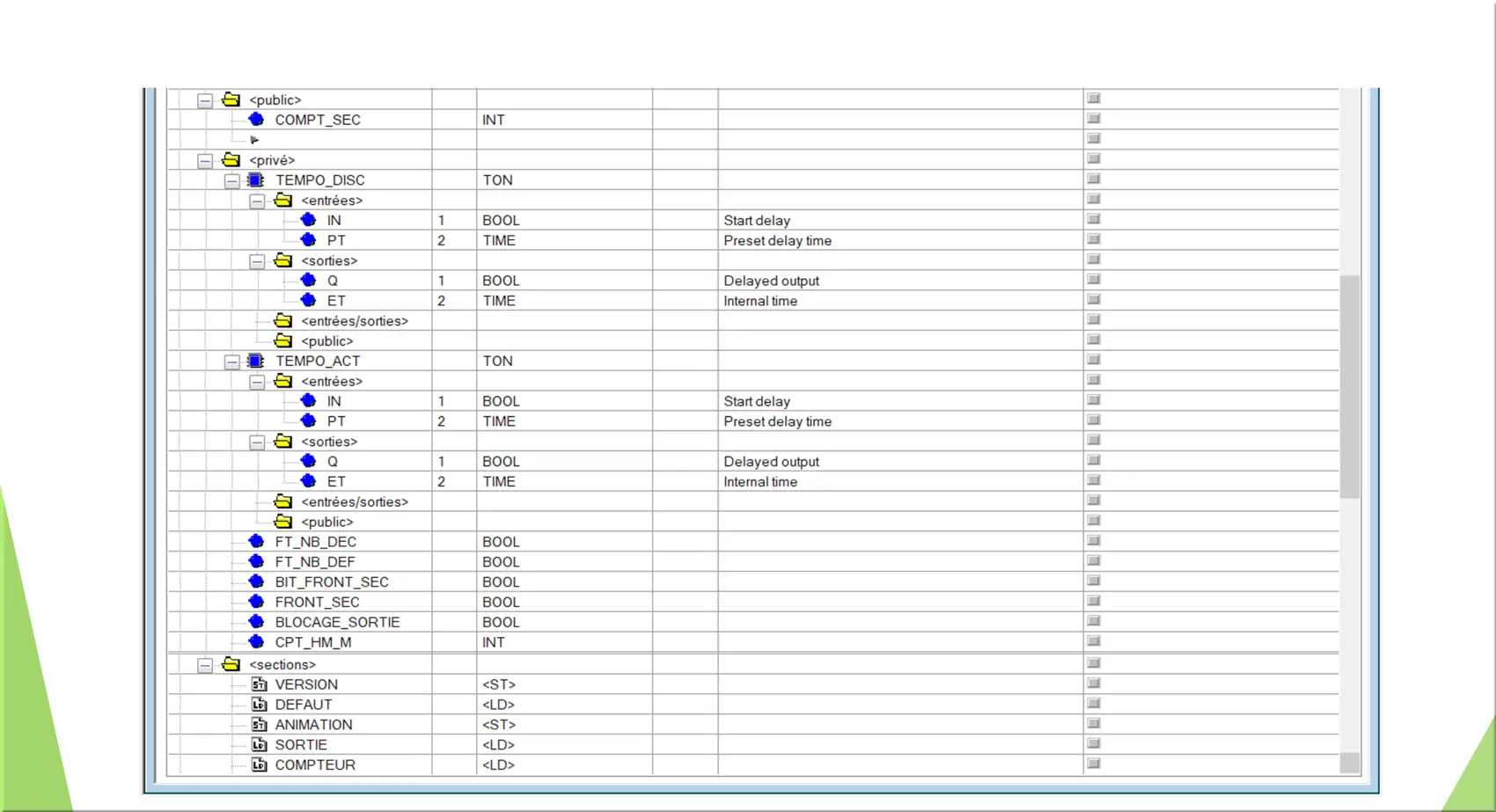
Task: Click the COMPTEUR section LD icon
Action: click(x=259, y=764)
